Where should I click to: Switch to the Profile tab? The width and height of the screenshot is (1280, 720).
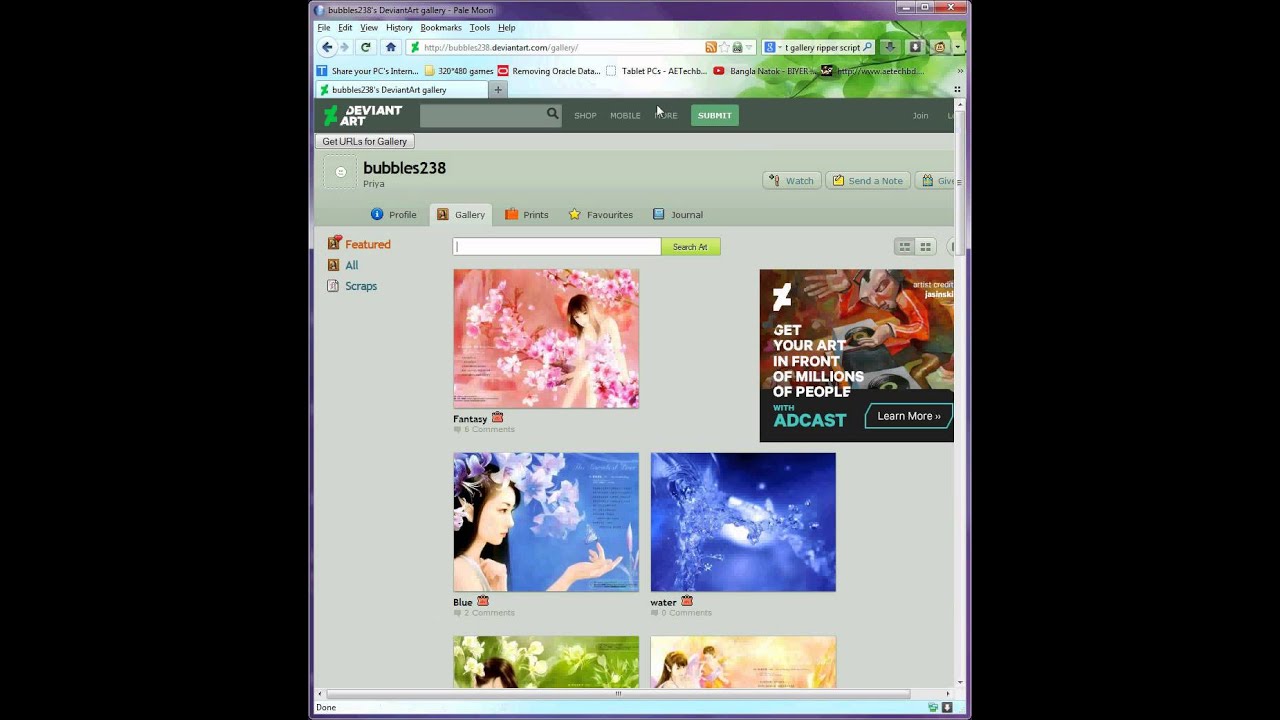point(393,215)
